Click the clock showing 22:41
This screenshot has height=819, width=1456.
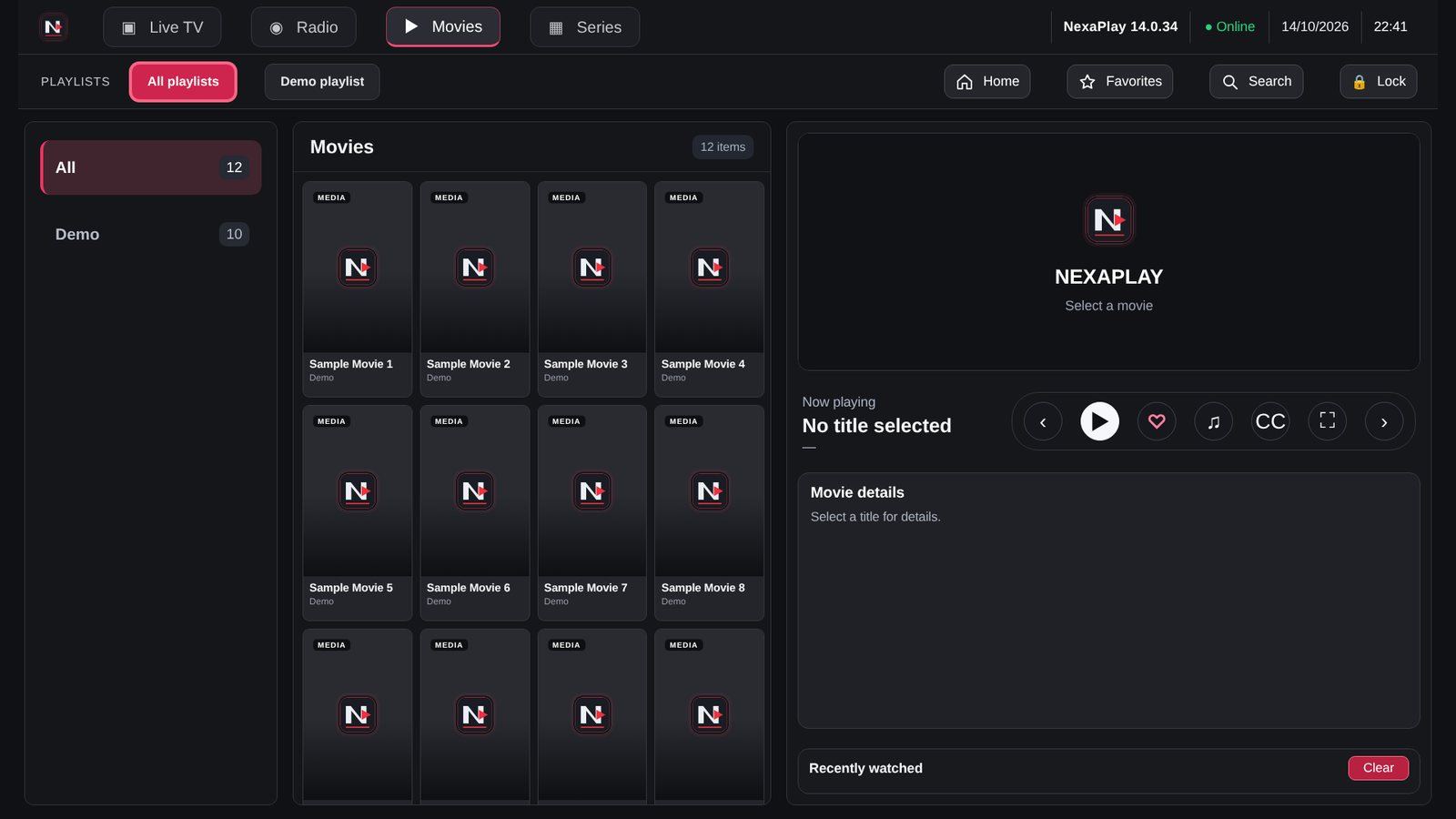(x=1390, y=27)
